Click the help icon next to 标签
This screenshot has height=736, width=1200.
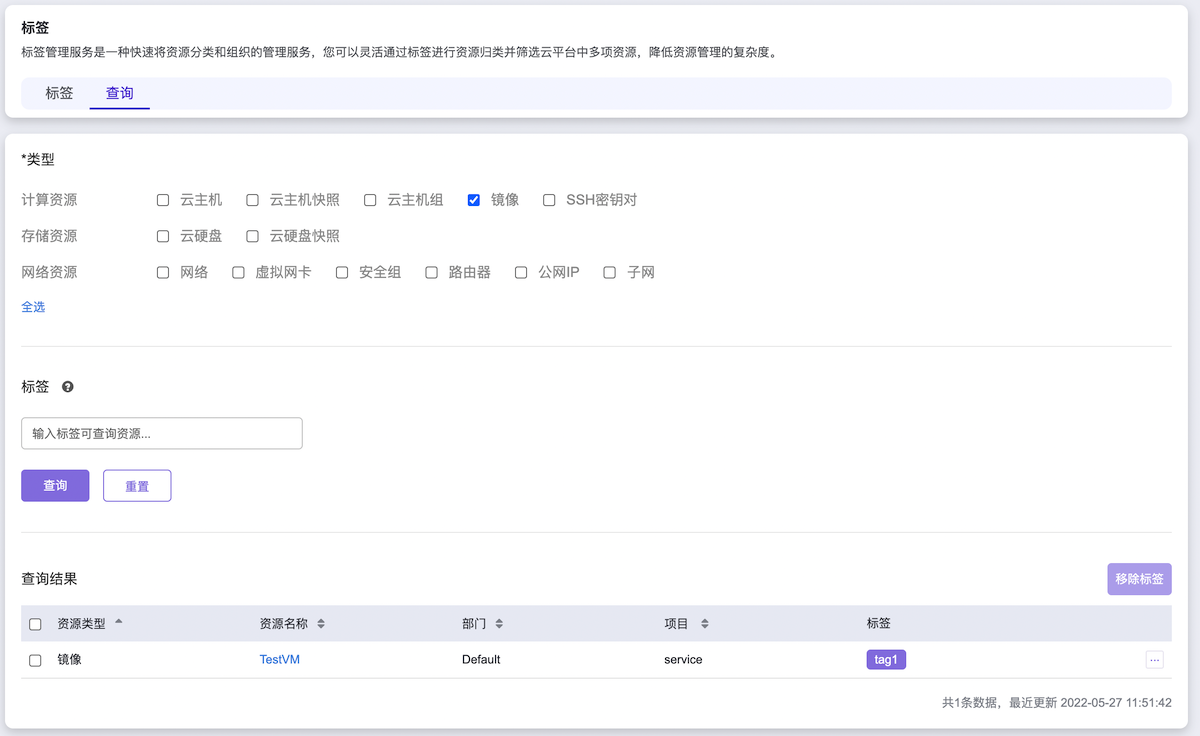coord(67,387)
